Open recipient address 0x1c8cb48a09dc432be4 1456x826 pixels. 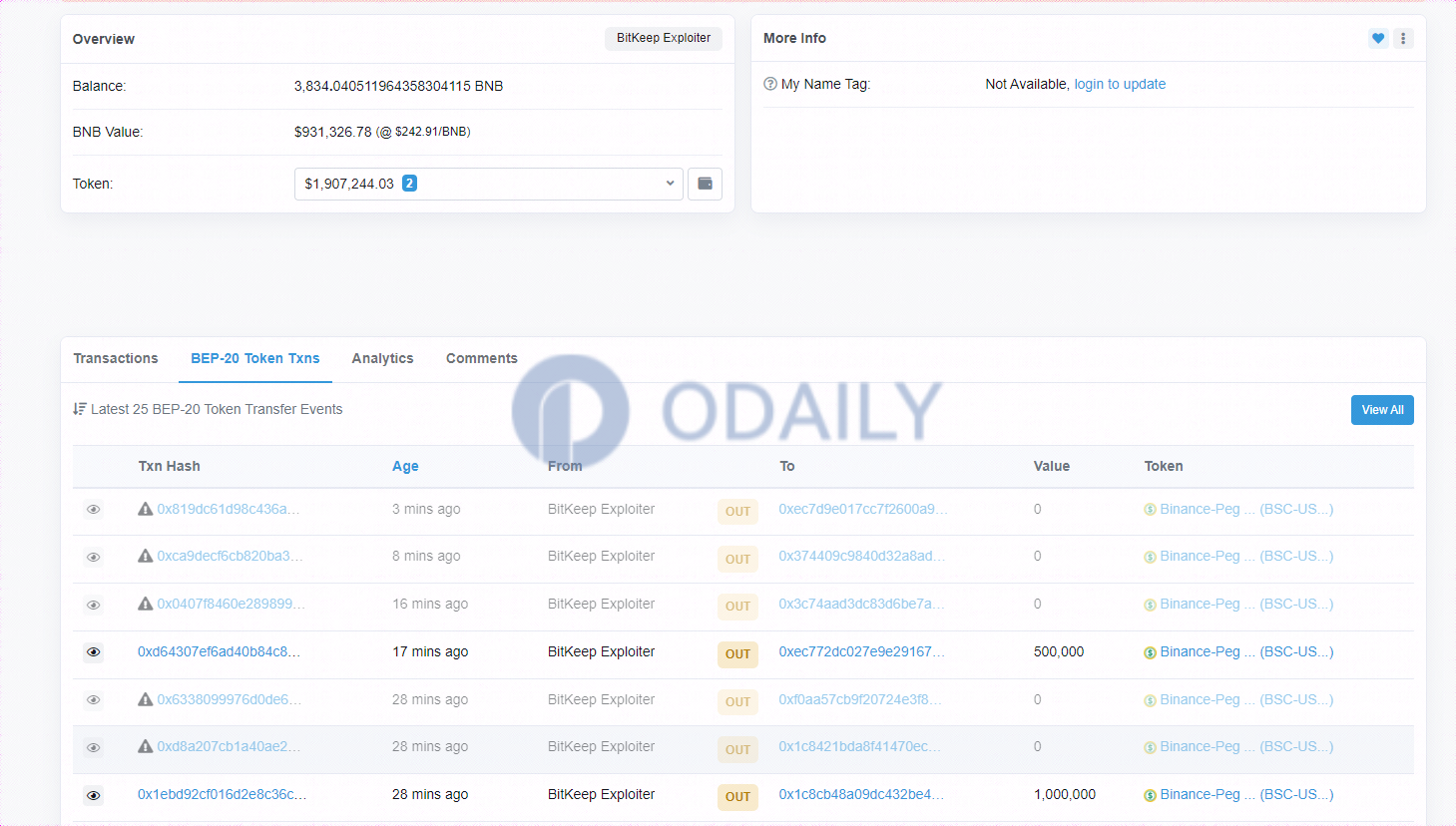pos(861,794)
